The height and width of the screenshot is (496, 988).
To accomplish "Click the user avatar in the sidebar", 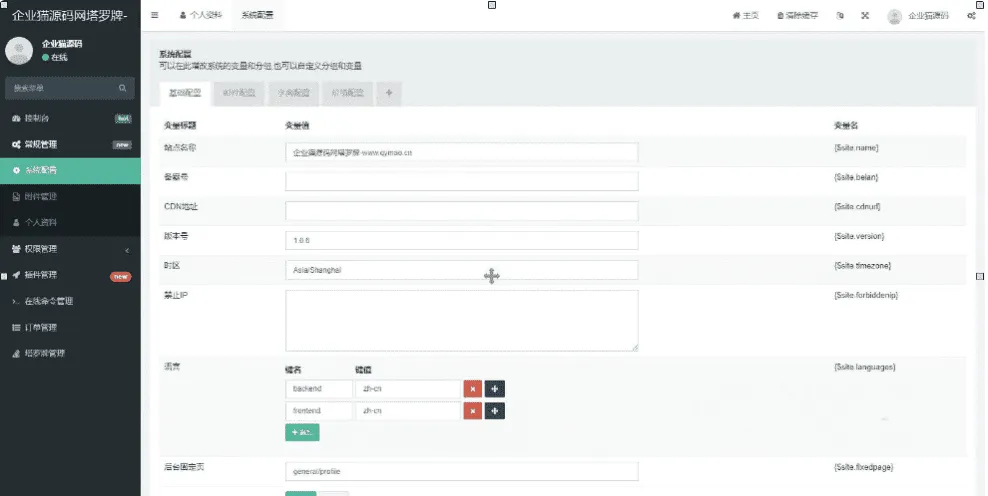I will point(19,50).
